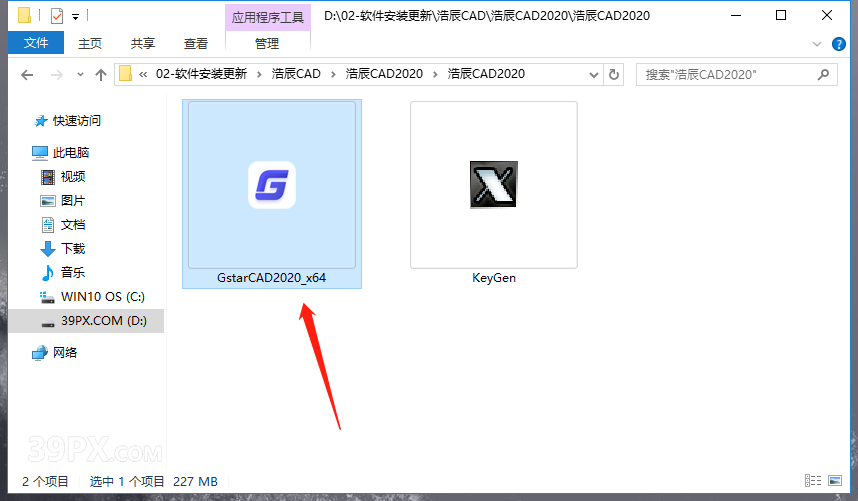This screenshot has width=858, height=501.
Task: Click the 下载 blue arrow icon
Action: tap(48, 249)
